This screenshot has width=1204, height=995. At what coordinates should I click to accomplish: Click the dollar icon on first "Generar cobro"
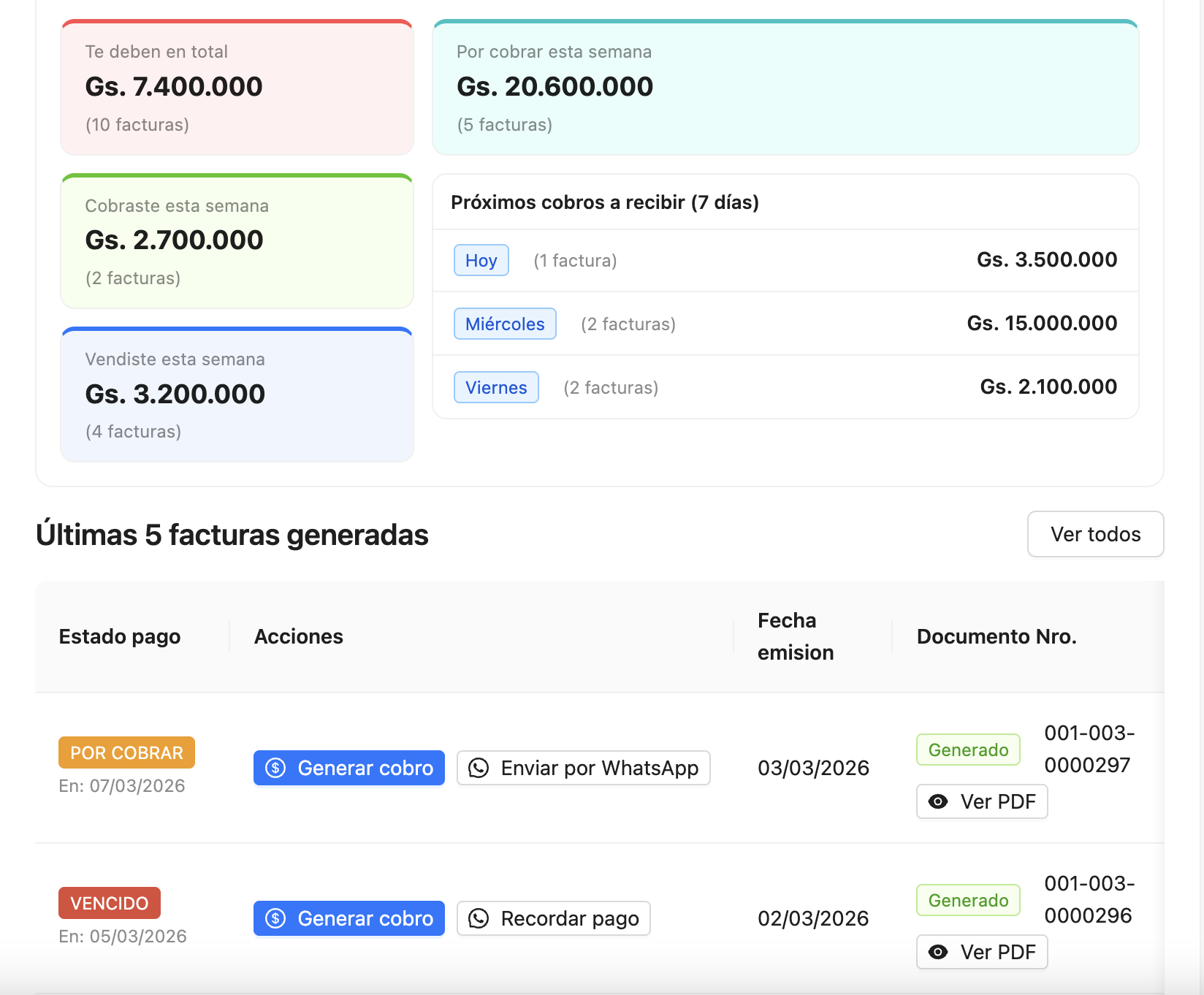pyautogui.click(x=275, y=768)
